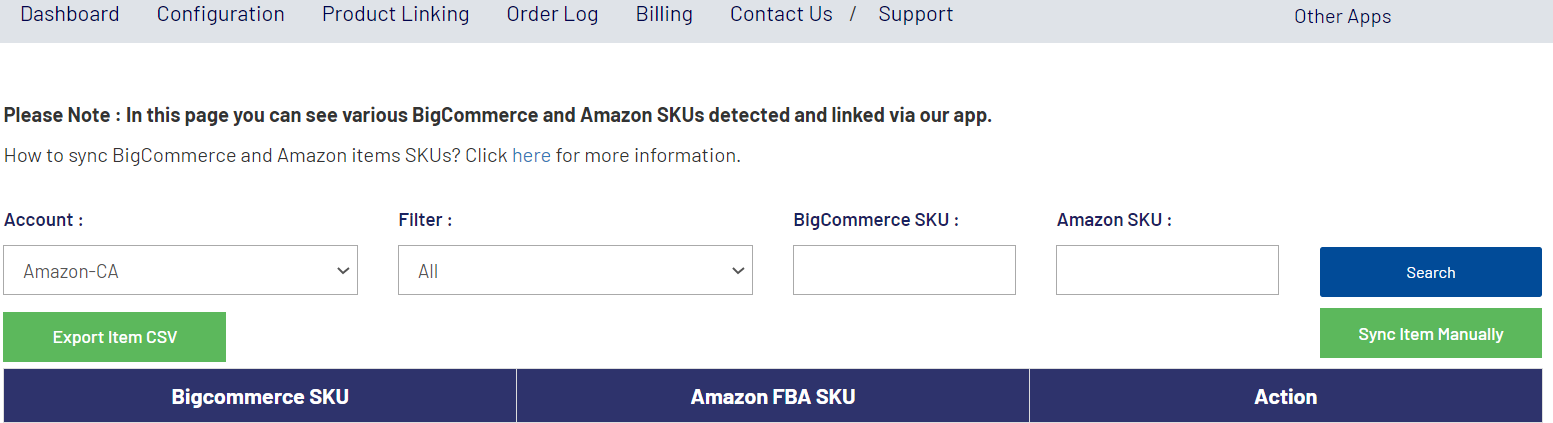Click the Export Item CSV button
This screenshot has height=423, width=1553.
(115, 337)
